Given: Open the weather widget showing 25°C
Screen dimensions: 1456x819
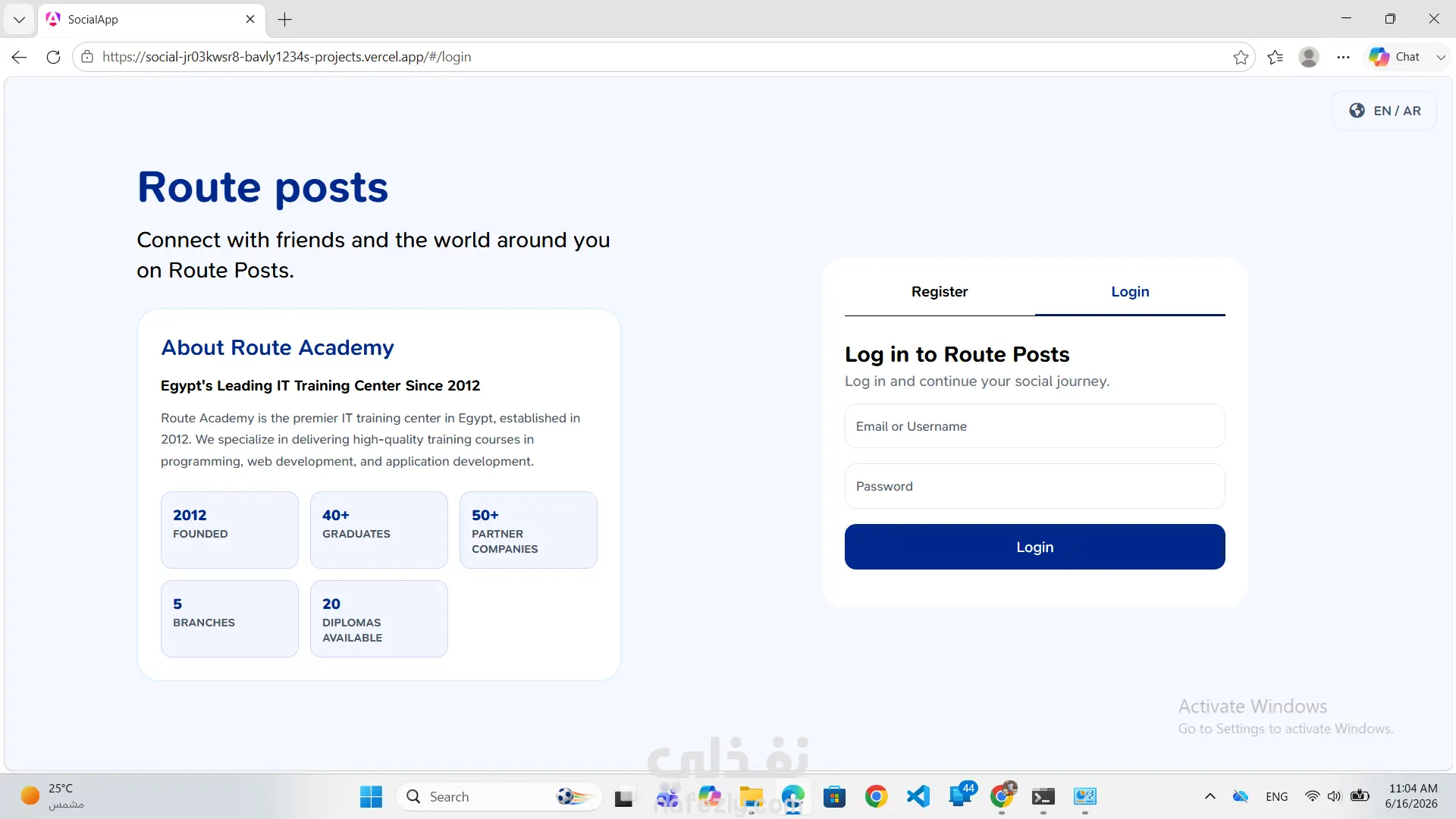Looking at the screenshot, I should pyautogui.click(x=53, y=796).
